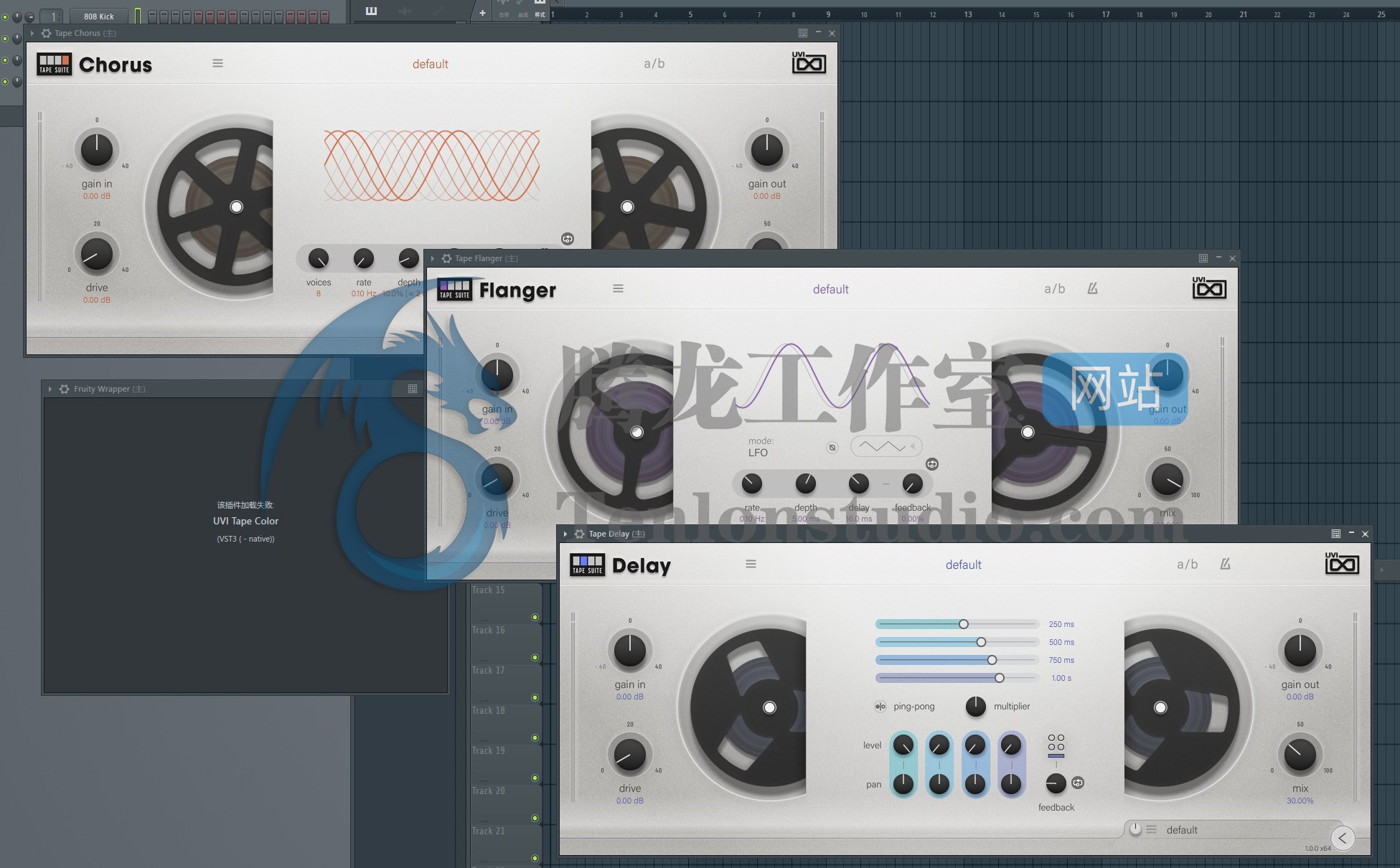Toggle the four-circle tap routing selector in Delay
The image size is (1400, 868).
coord(1056,742)
